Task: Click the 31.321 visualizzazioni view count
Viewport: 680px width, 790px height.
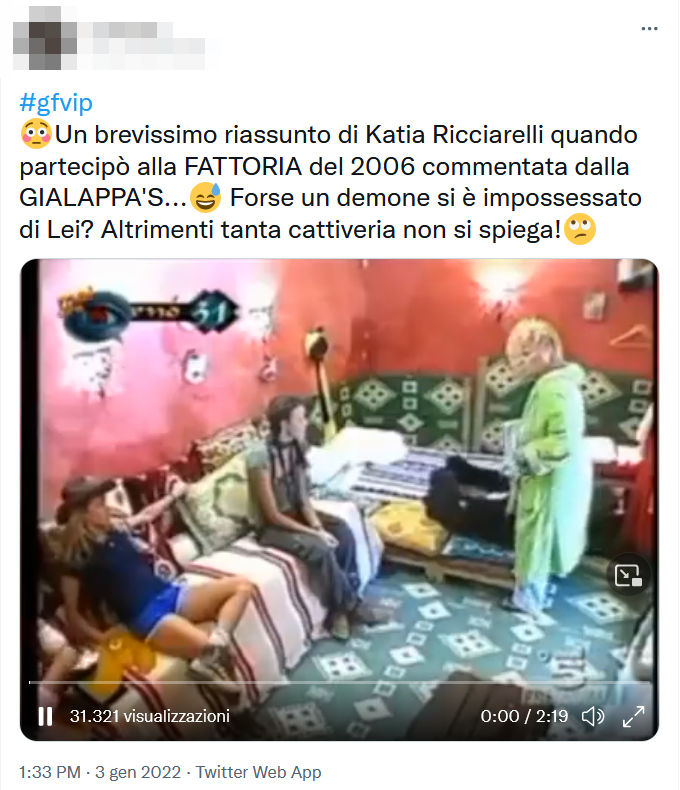Action: point(150,716)
